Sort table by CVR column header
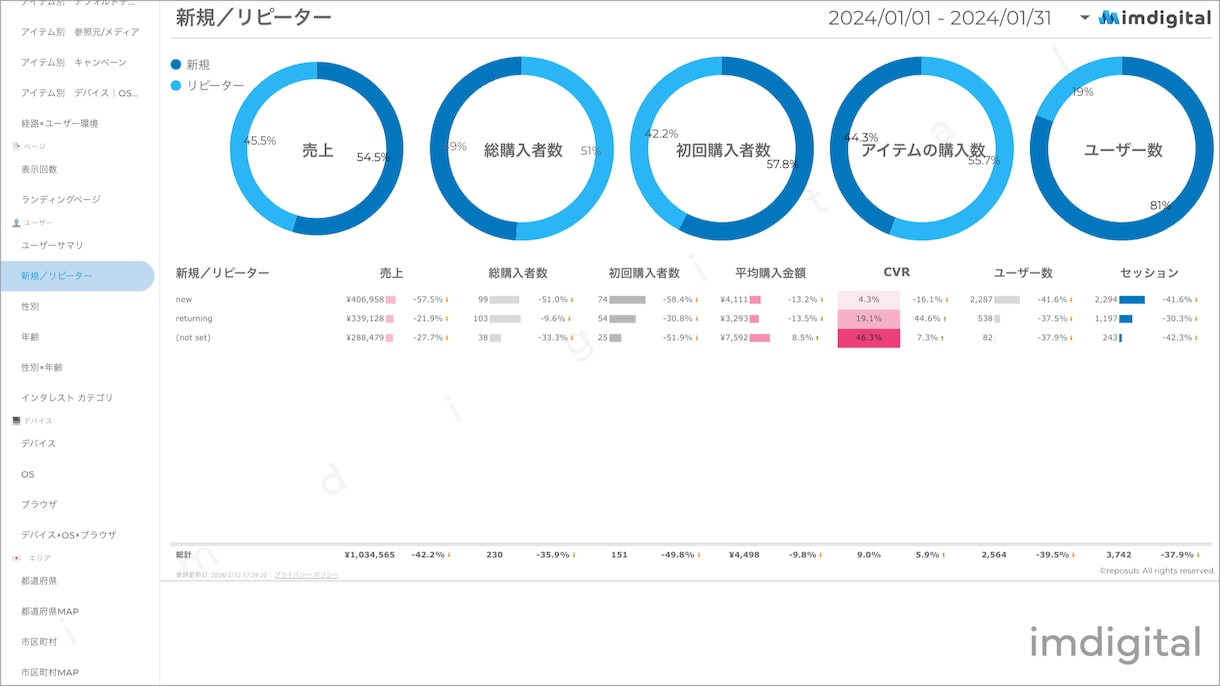Viewport: 1220px width, 686px height. click(897, 272)
